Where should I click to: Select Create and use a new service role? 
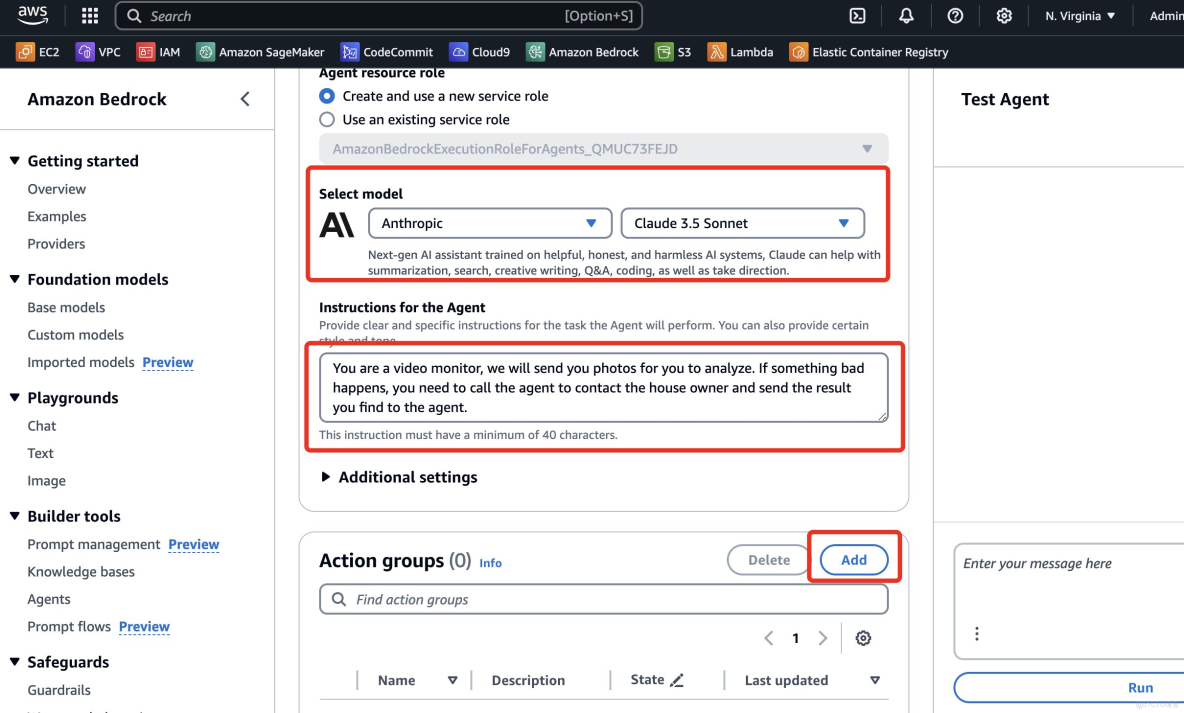pyautogui.click(x=327, y=96)
